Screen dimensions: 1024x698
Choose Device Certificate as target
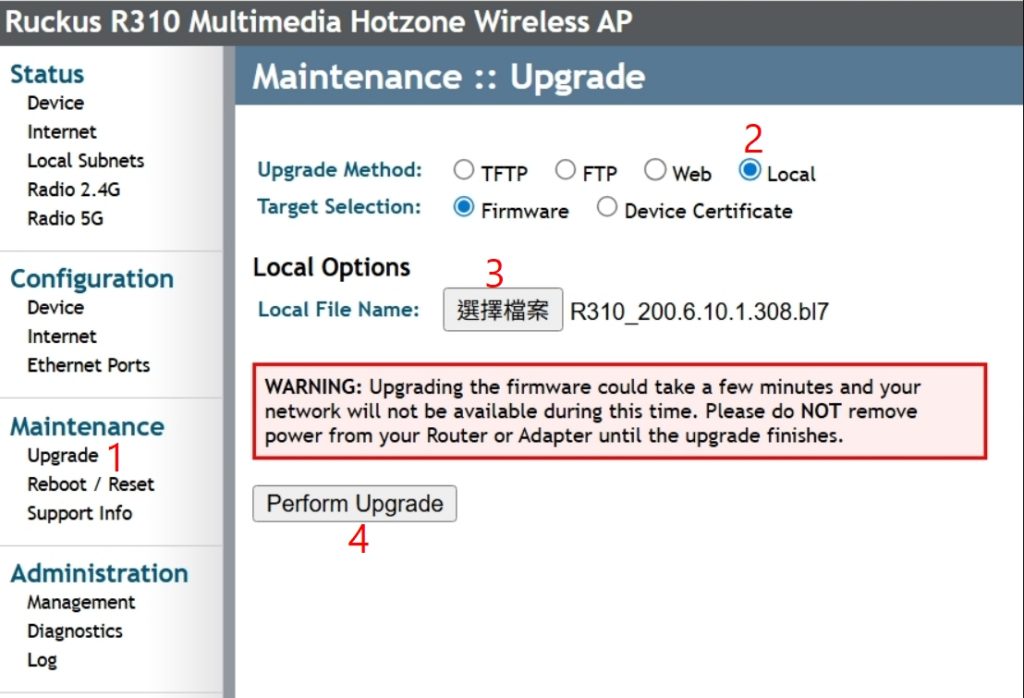pyautogui.click(x=607, y=208)
